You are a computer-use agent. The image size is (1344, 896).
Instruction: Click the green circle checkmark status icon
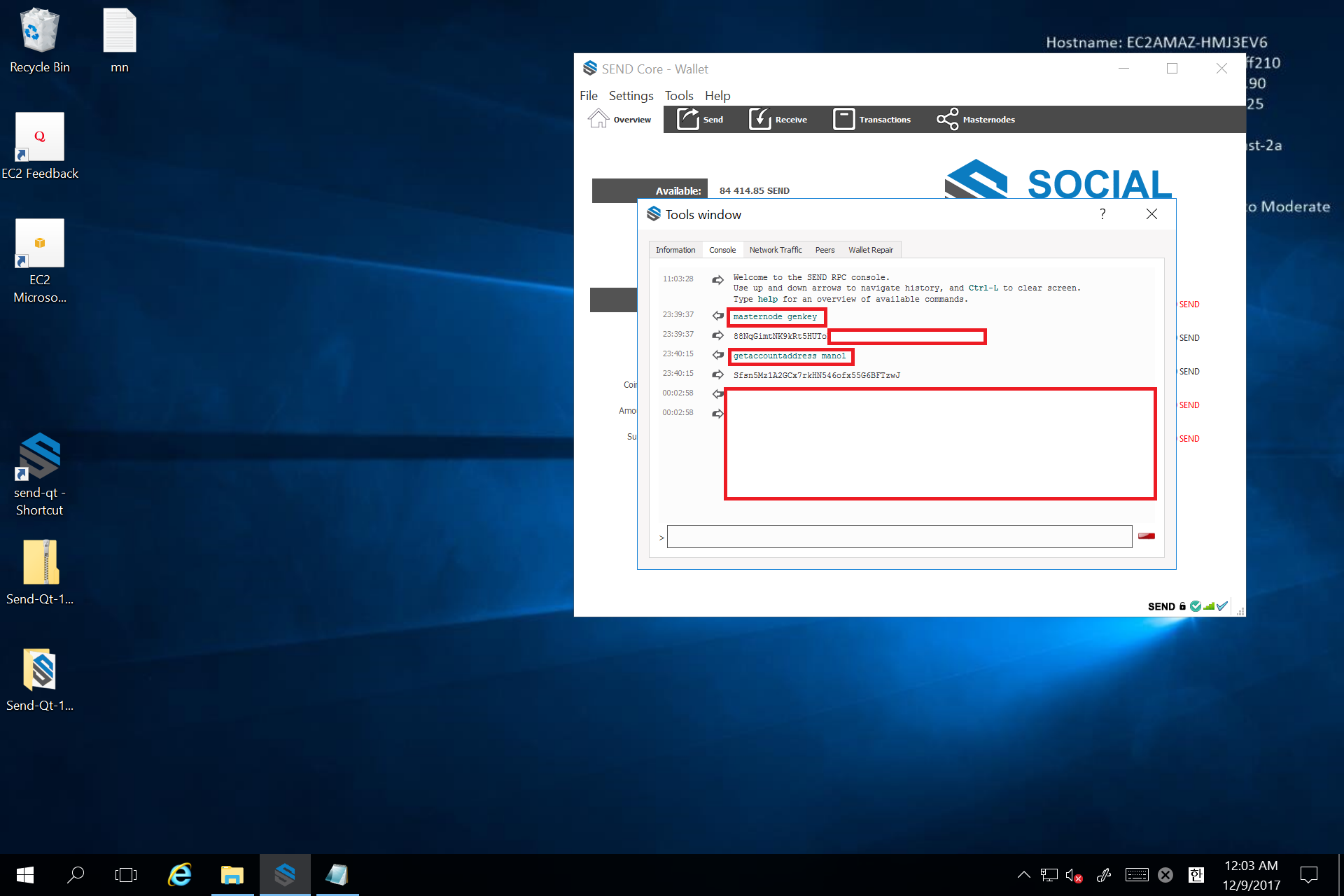(x=1196, y=606)
